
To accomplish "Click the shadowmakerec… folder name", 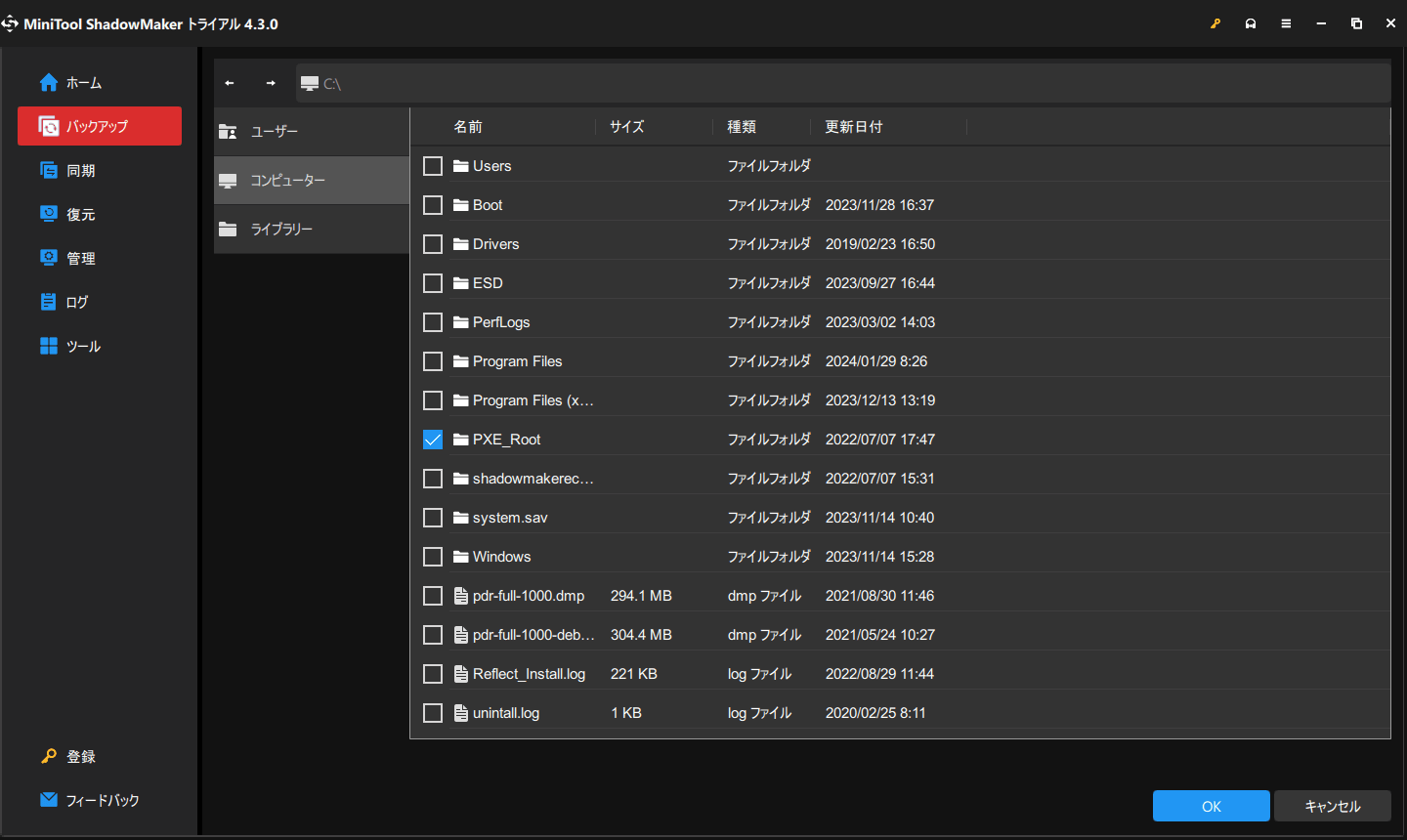I will [x=533, y=479].
